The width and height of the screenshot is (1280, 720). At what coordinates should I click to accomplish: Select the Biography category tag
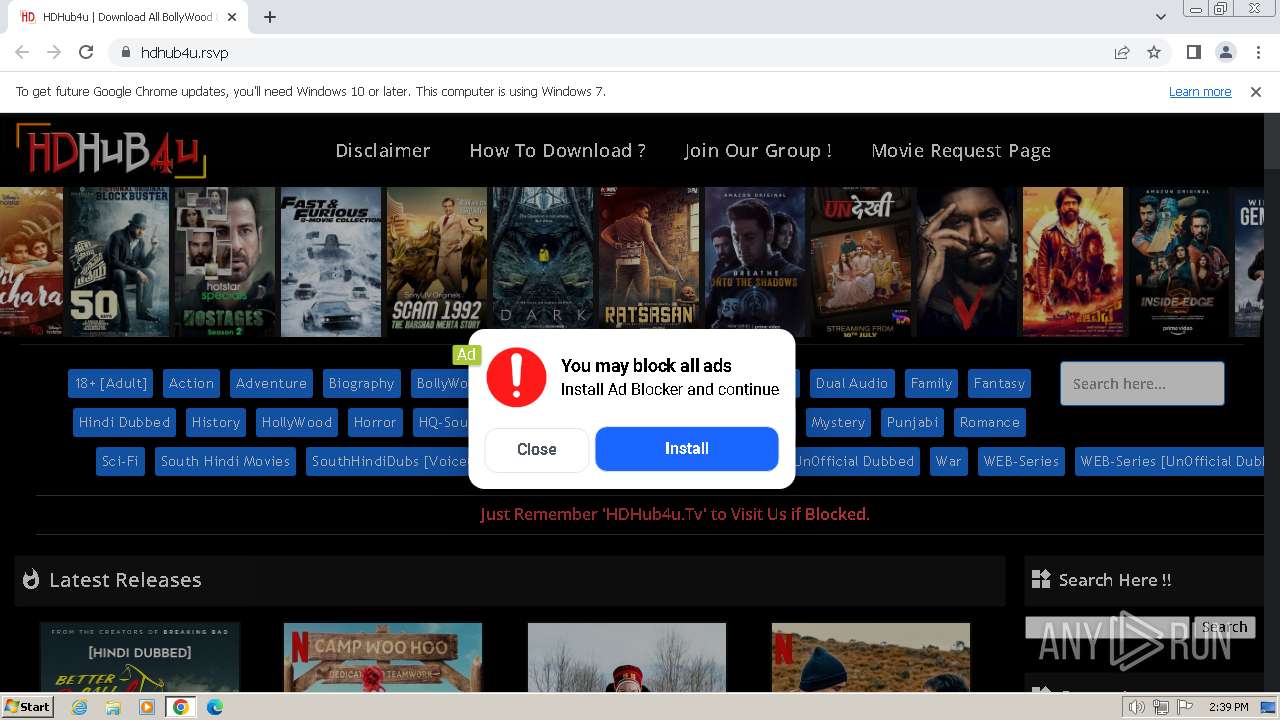(361, 383)
